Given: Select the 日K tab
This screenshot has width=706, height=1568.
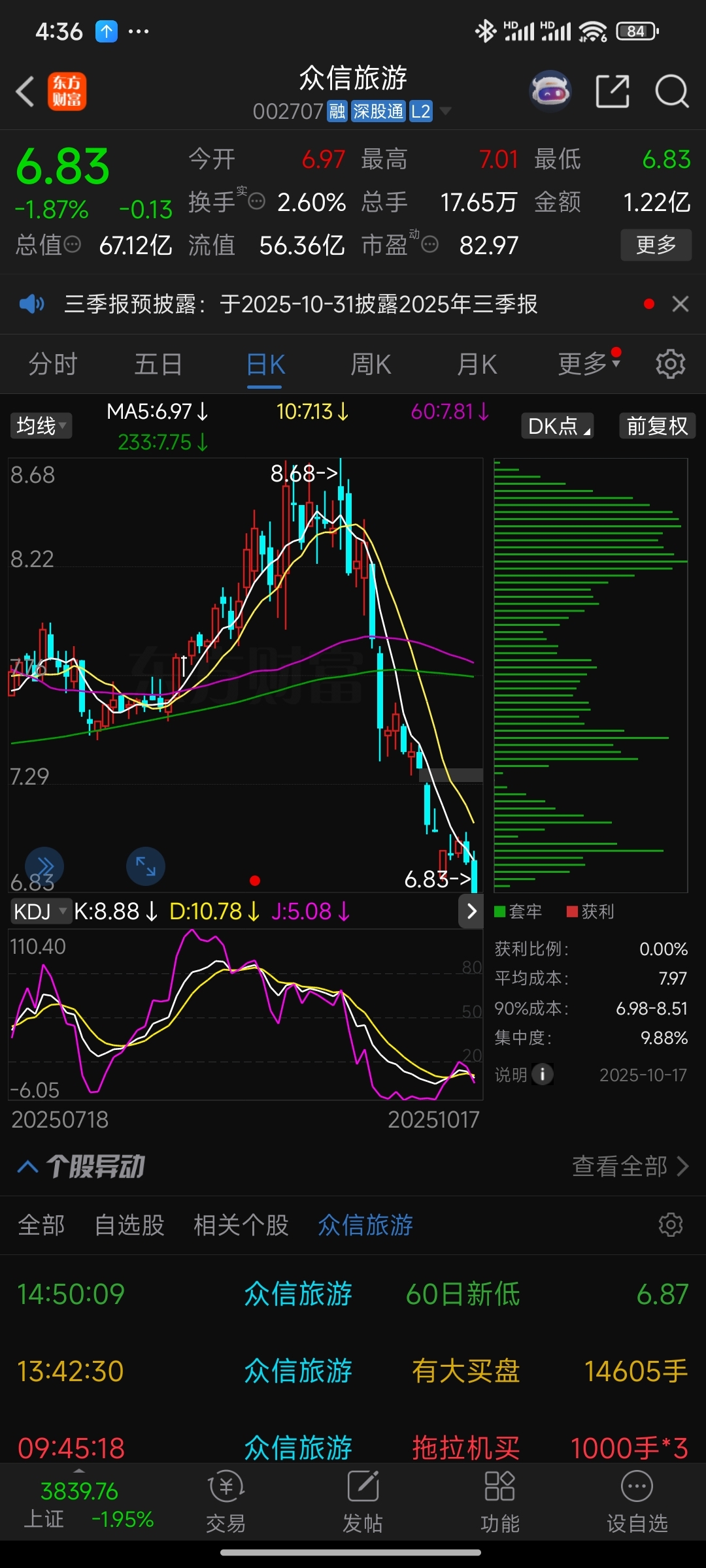Looking at the screenshot, I should pos(265,364).
